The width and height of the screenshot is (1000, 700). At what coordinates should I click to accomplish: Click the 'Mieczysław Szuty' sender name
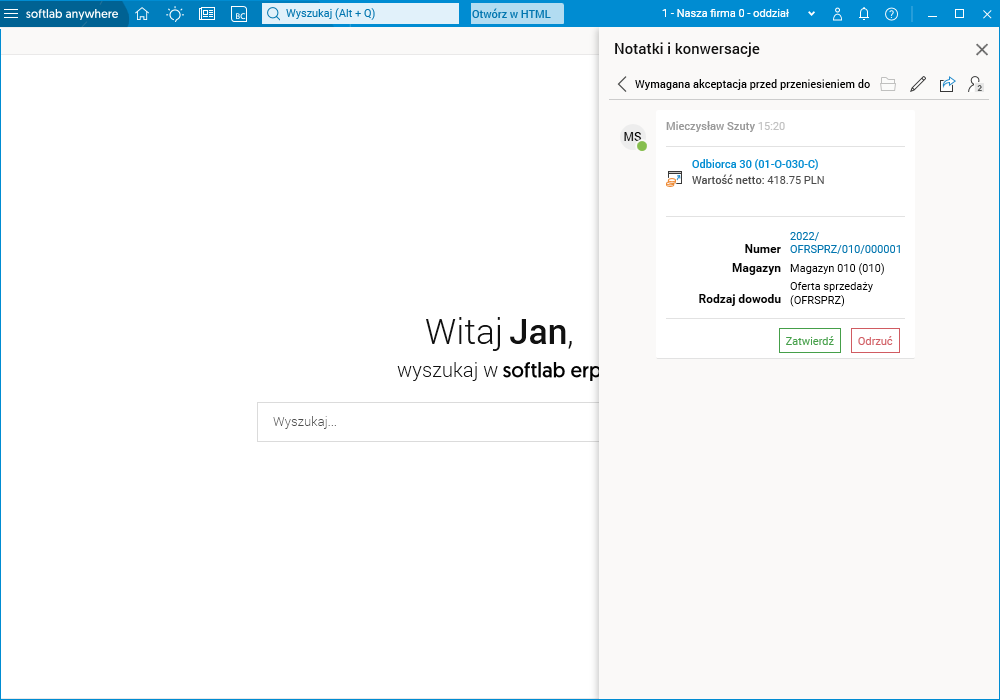coord(710,126)
